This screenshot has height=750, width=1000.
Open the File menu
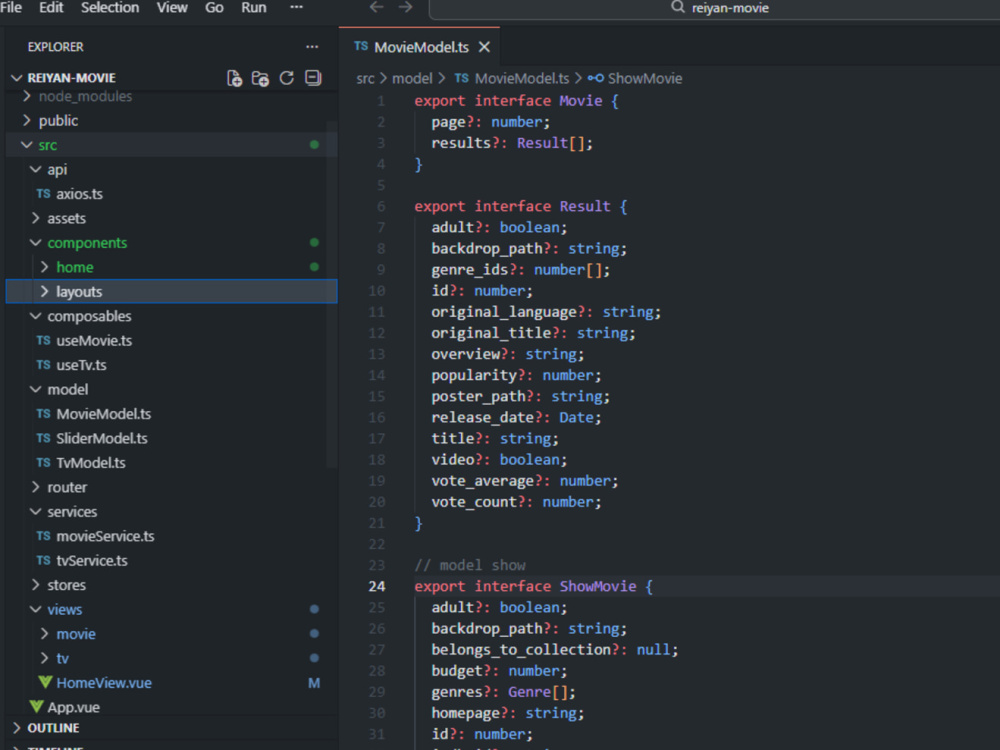point(11,8)
